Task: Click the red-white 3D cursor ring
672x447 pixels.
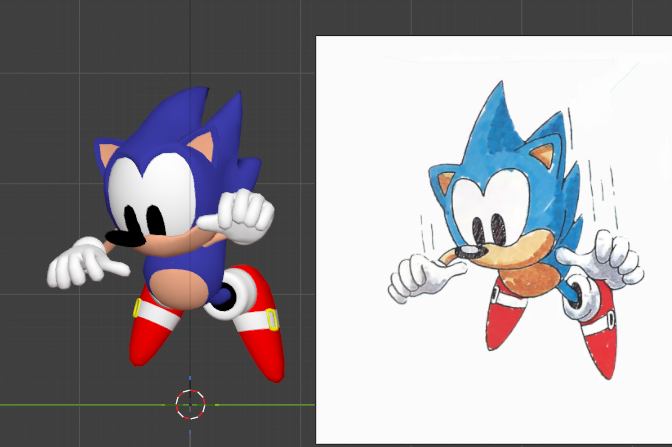Action: [190, 404]
